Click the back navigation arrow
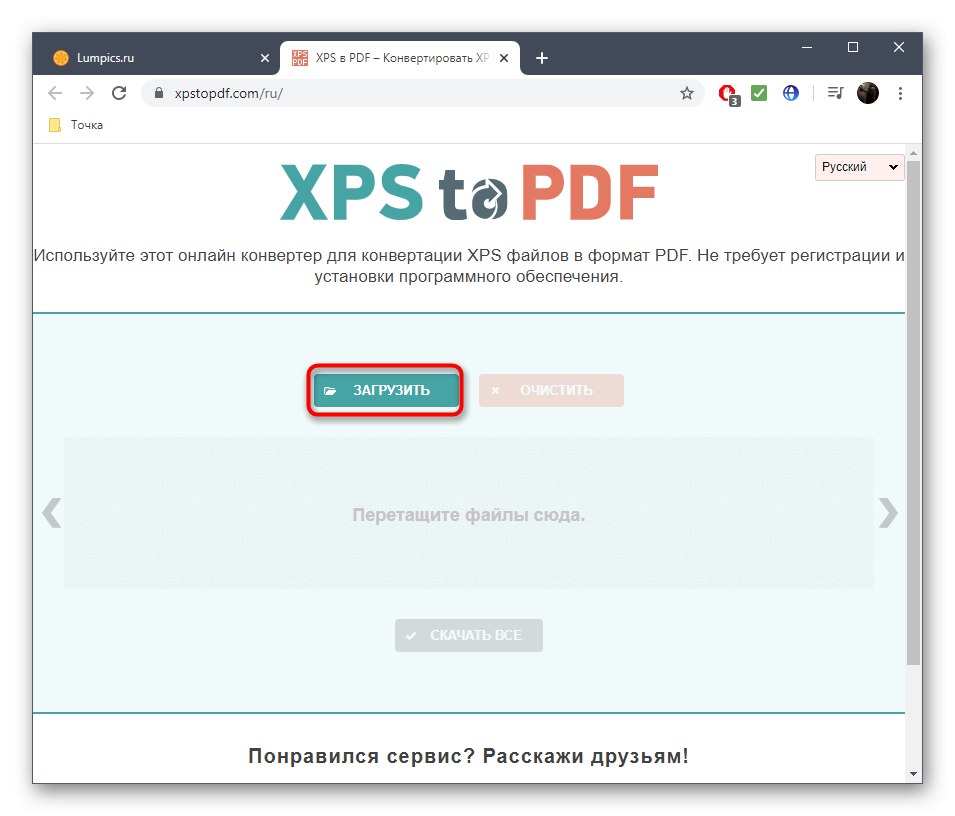This screenshot has height=816, width=955. [x=55, y=92]
